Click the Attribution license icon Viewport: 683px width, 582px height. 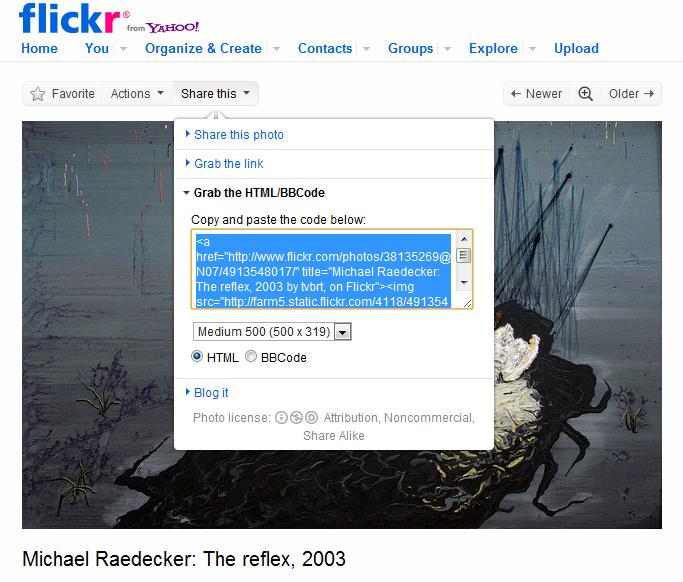tap(281, 418)
